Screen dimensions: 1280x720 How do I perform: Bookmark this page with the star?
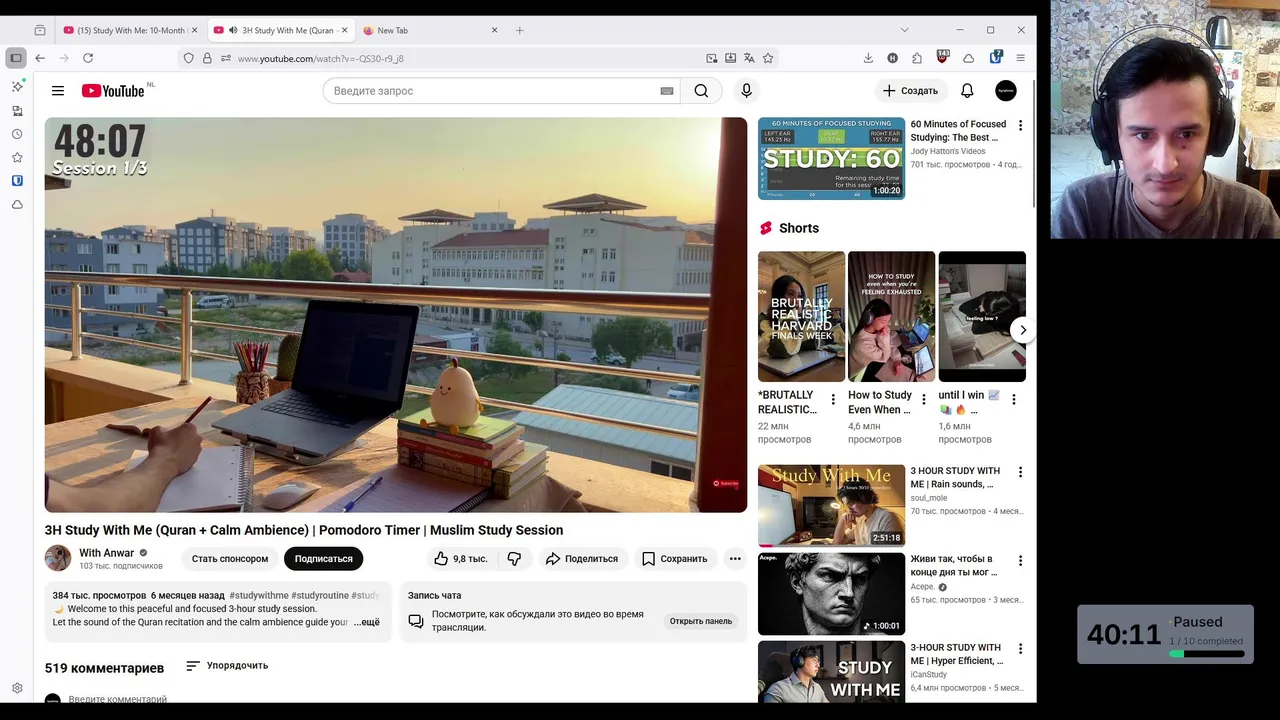(x=768, y=58)
